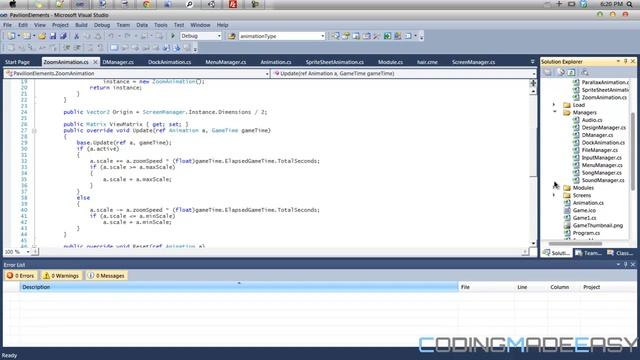640x360 pixels.
Task: Click the Open File folder icon
Action: coord(42,36)
